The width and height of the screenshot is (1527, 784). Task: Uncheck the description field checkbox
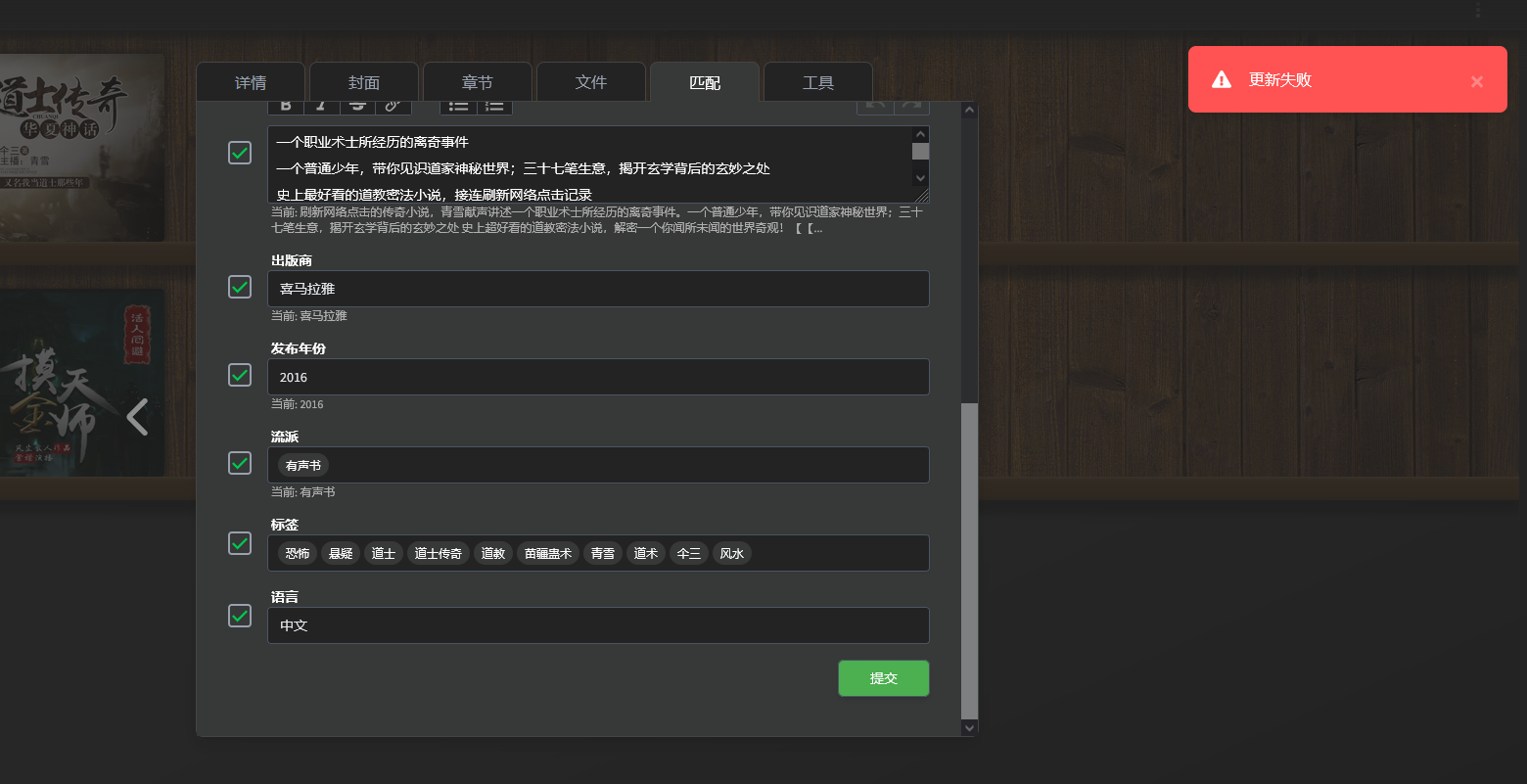pos(240,153)
